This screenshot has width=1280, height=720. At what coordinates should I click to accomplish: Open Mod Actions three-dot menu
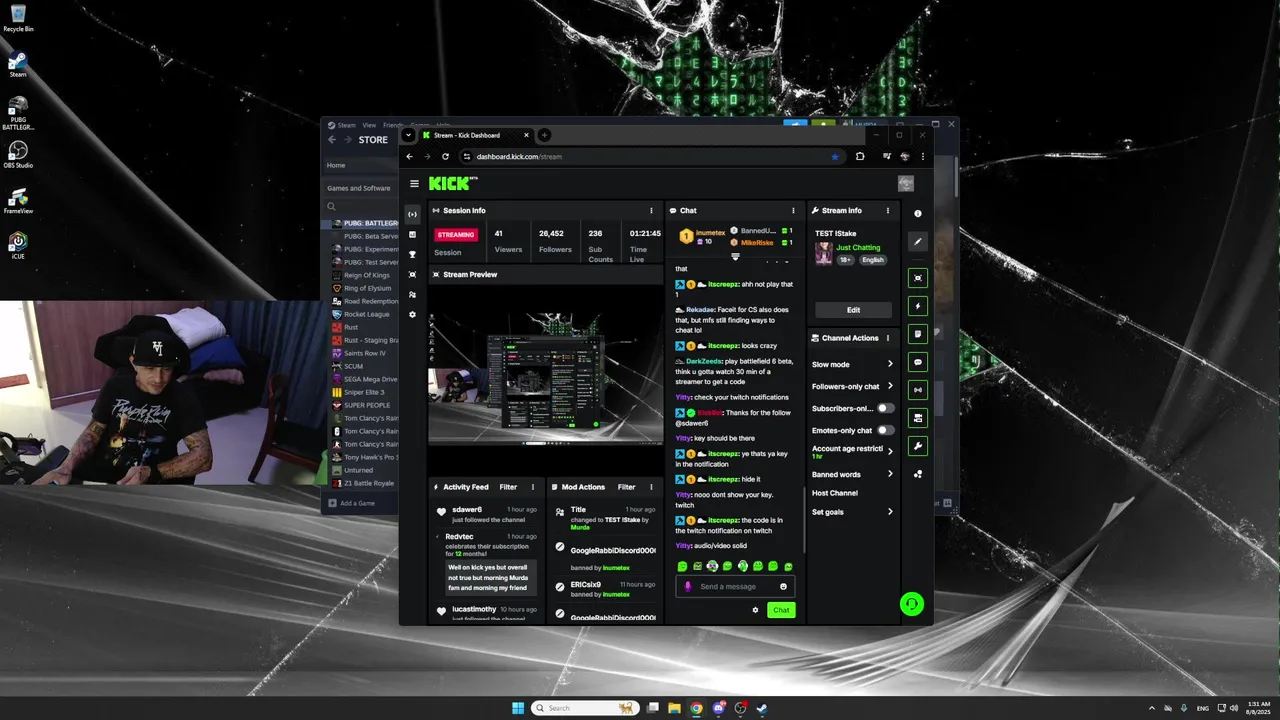click(x=650, y=487)
